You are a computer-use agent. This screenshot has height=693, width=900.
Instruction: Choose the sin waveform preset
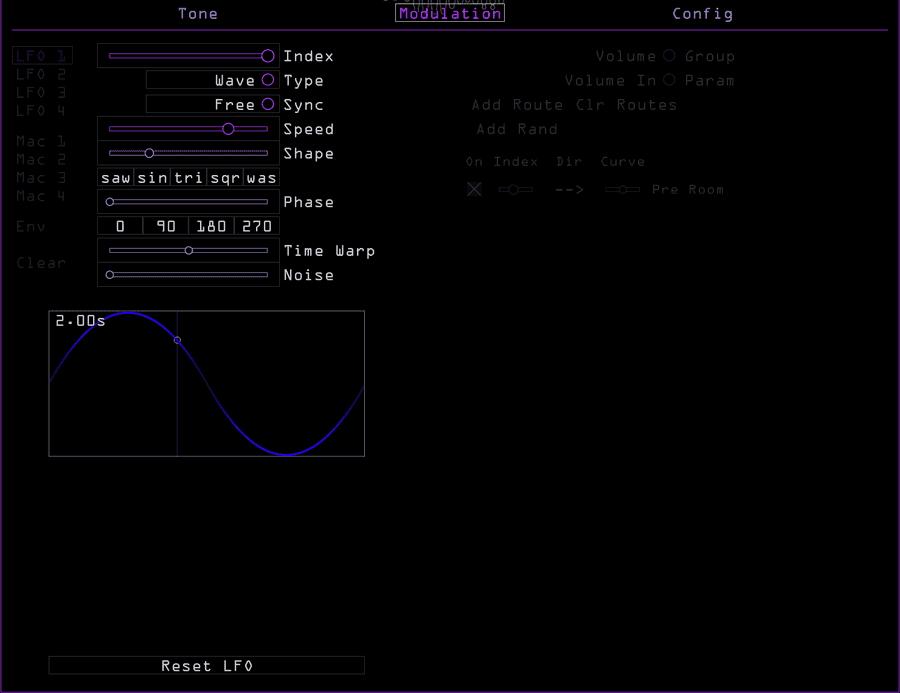(x=152, y=177)
